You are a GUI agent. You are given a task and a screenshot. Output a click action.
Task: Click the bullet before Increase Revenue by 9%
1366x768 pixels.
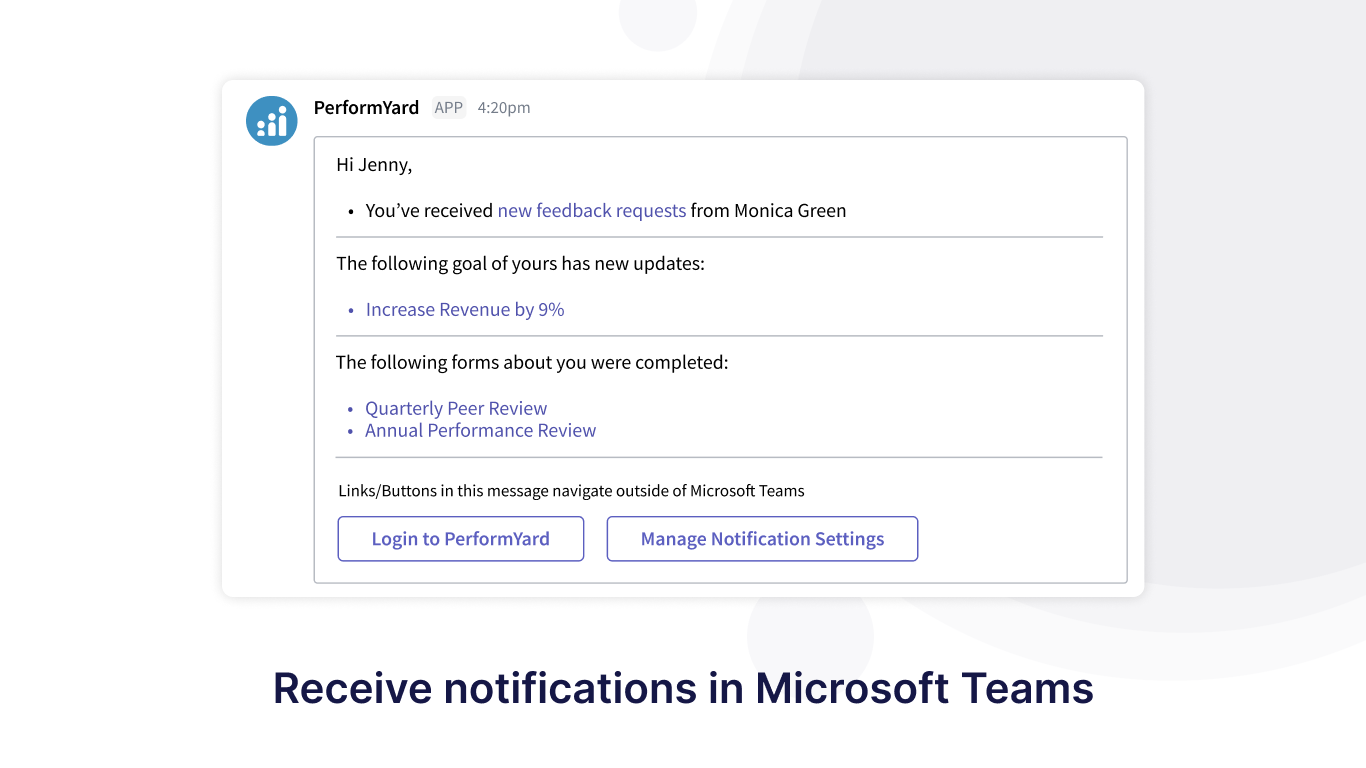point(351,311)
